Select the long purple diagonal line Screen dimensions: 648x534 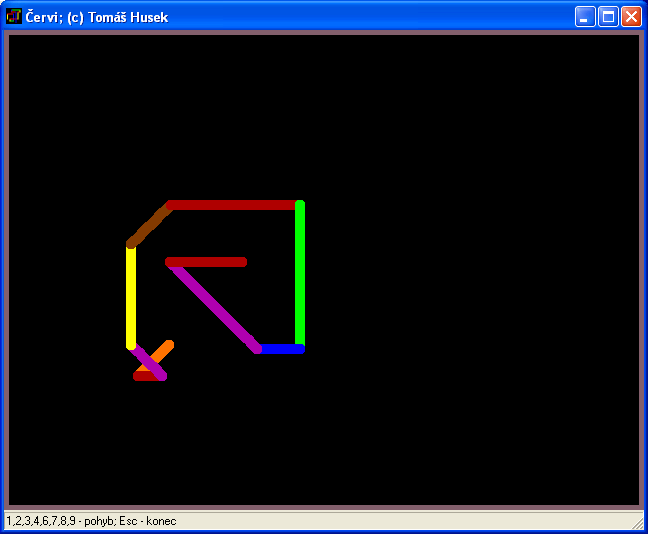pyautogui.click(x=215, y=307)
